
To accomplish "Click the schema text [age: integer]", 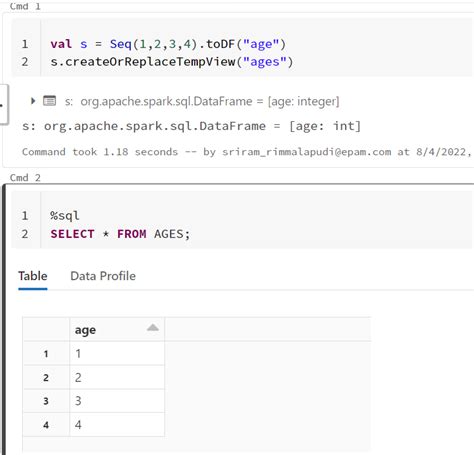I will [x=304, y=101].
